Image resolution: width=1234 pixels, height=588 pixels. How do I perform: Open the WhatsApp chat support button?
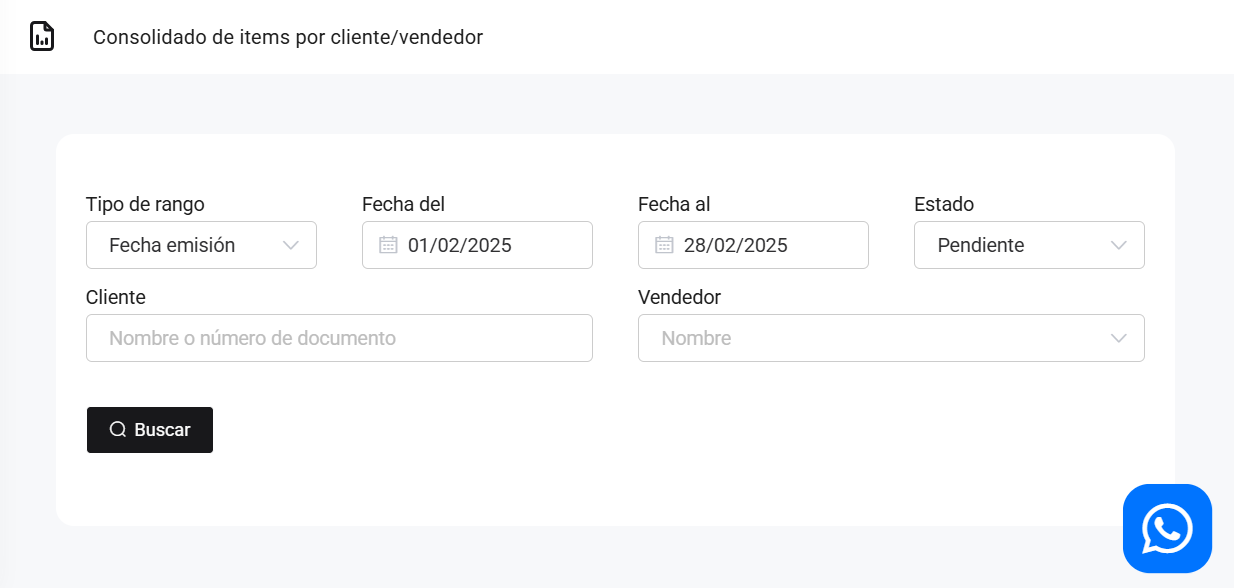(x=1167, y=528)
